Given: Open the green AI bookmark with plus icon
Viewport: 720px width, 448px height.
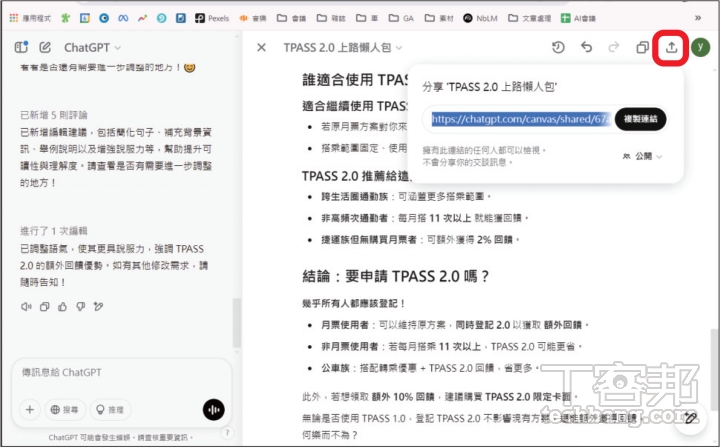Looking at the screenshot, I should coord(578,18).
